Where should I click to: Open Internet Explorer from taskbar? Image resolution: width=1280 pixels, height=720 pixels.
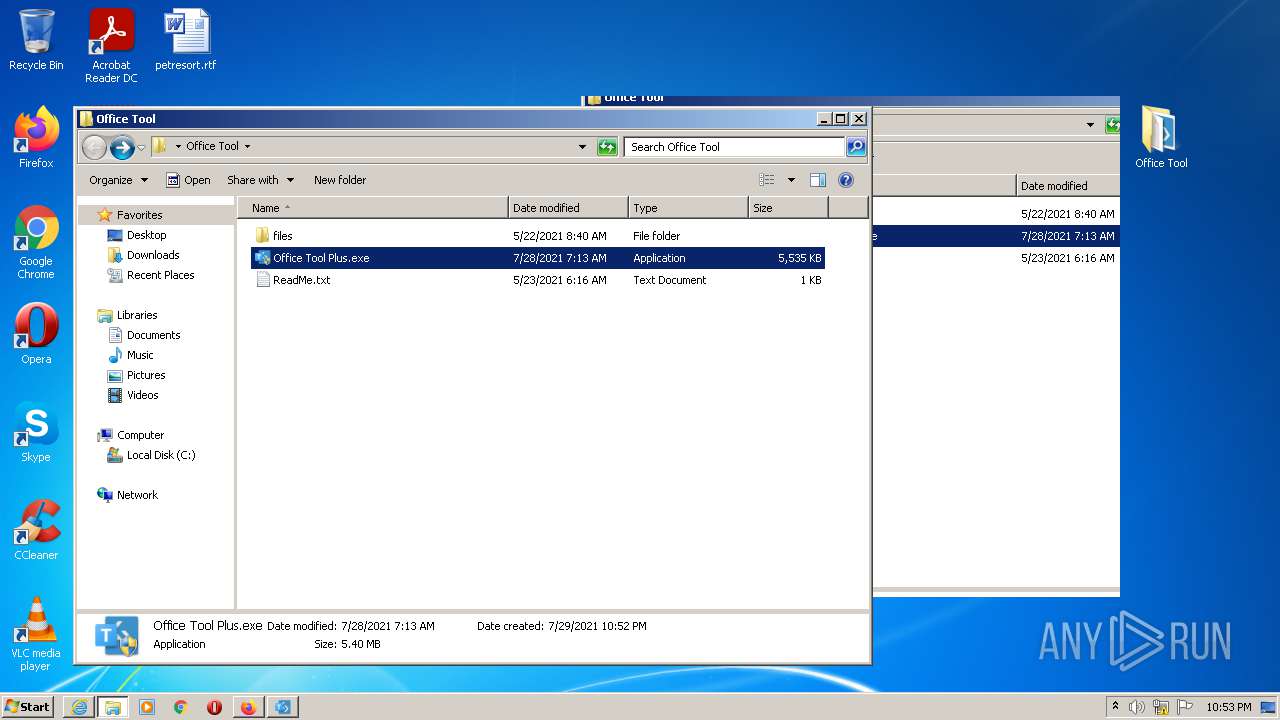point(79,707)
